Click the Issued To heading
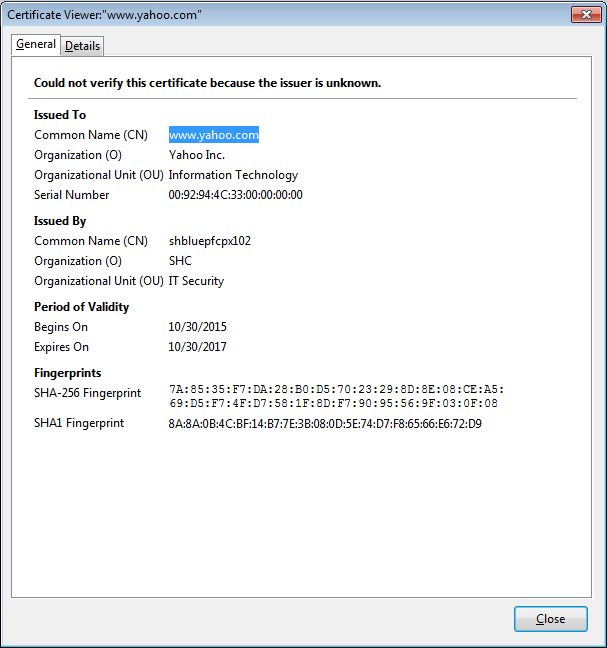607x648 pixels. pyautogui.click(x=60, y=115)
